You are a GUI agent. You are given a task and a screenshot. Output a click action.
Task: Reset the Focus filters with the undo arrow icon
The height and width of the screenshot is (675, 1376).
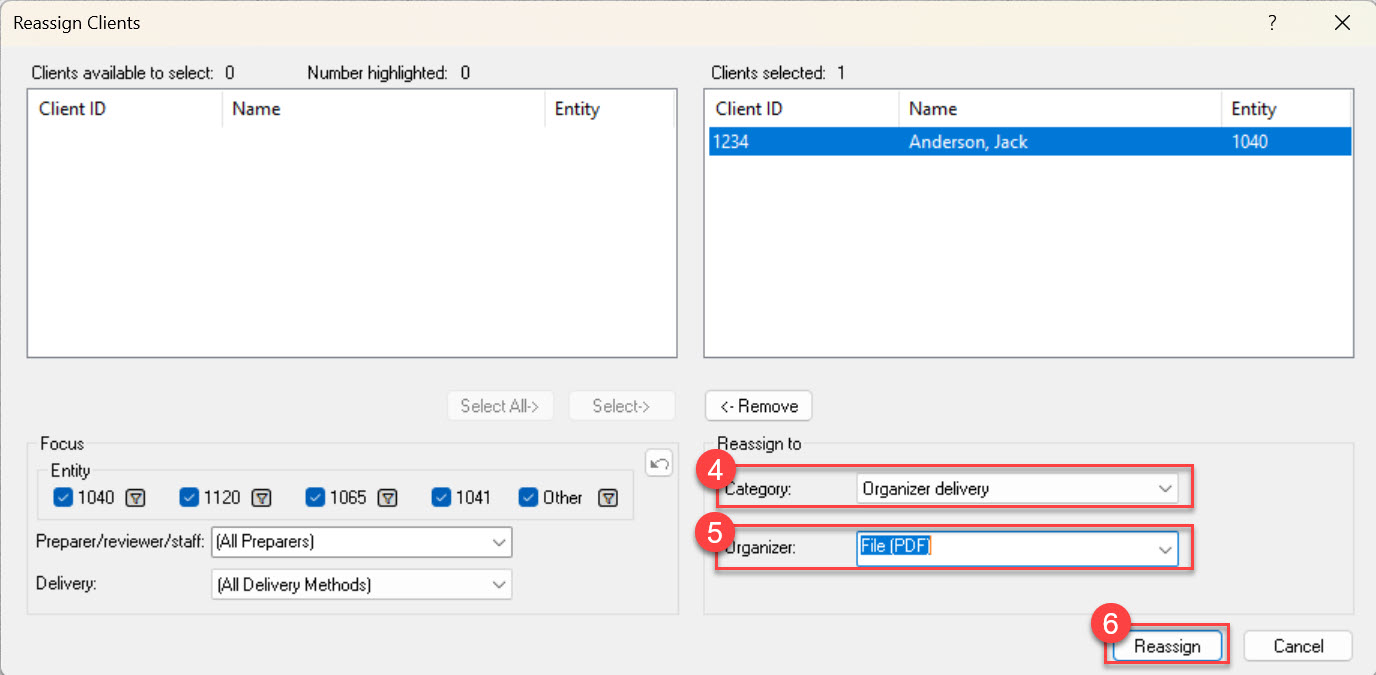point(659,463)
